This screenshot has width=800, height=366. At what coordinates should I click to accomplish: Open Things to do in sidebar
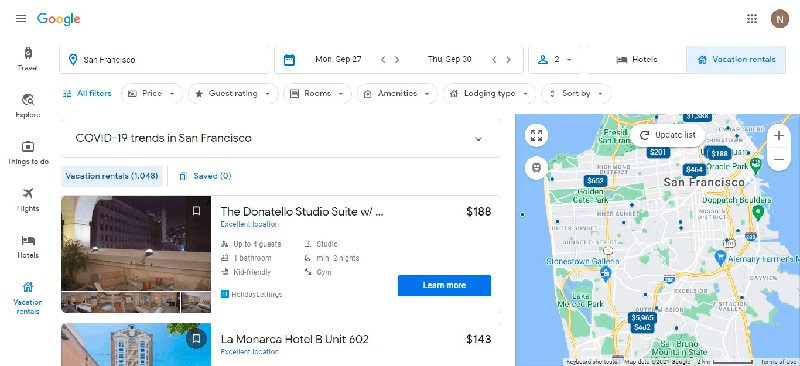pyautogui.click(x=28, y=153)
